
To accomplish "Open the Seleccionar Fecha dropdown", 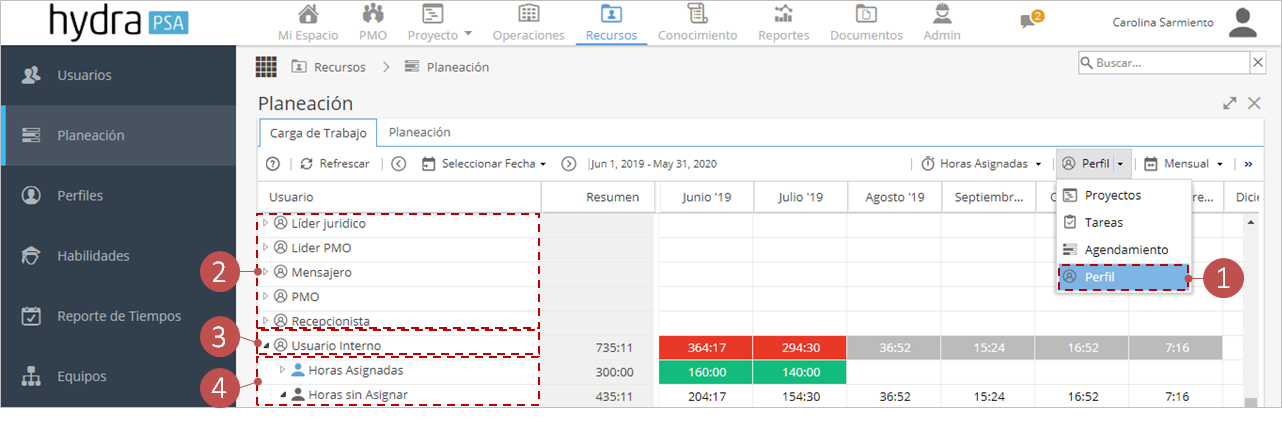I will (484, 164).
